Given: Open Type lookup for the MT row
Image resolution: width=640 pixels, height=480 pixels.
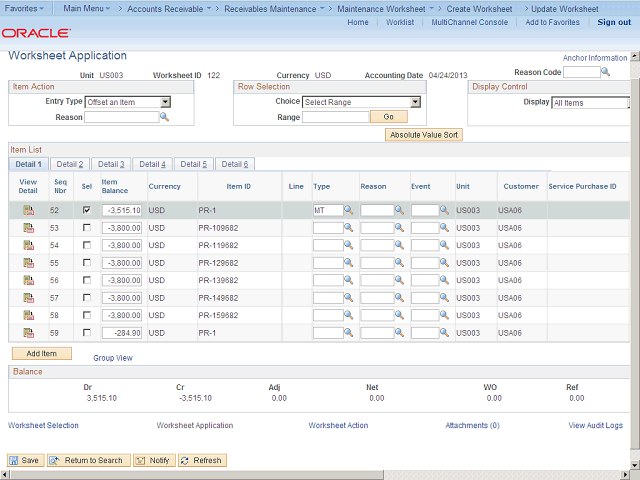Looking at the screenshot, I should [349, 211].
